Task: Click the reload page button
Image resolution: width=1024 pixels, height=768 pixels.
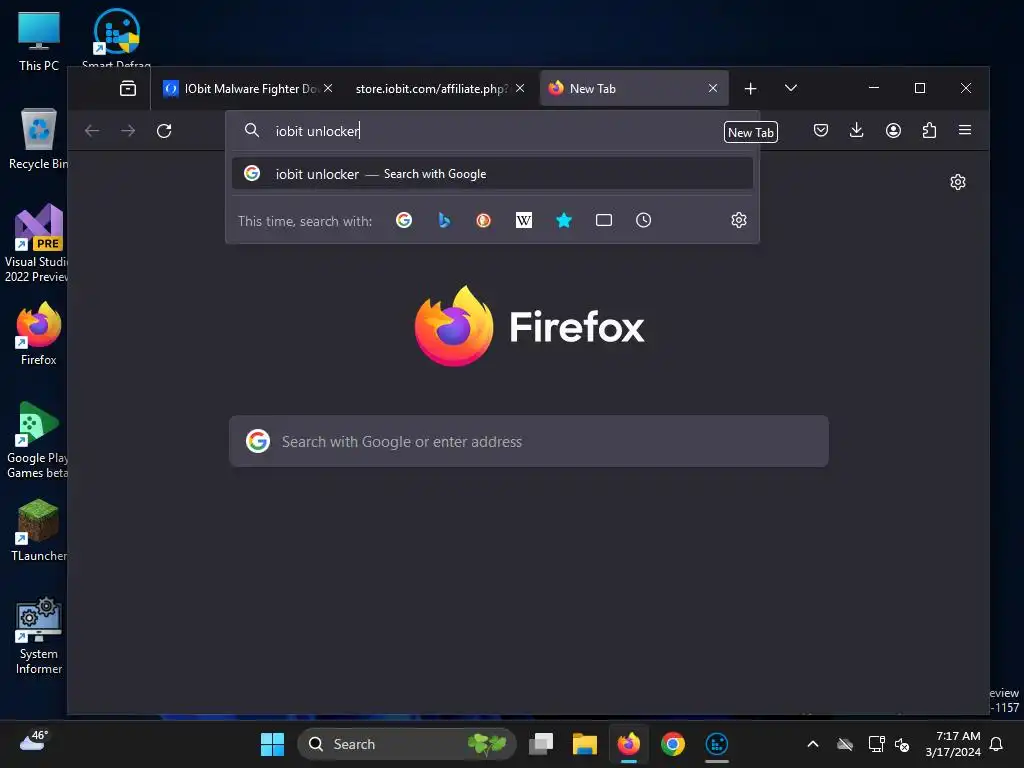Action: (x=164, y=131)
